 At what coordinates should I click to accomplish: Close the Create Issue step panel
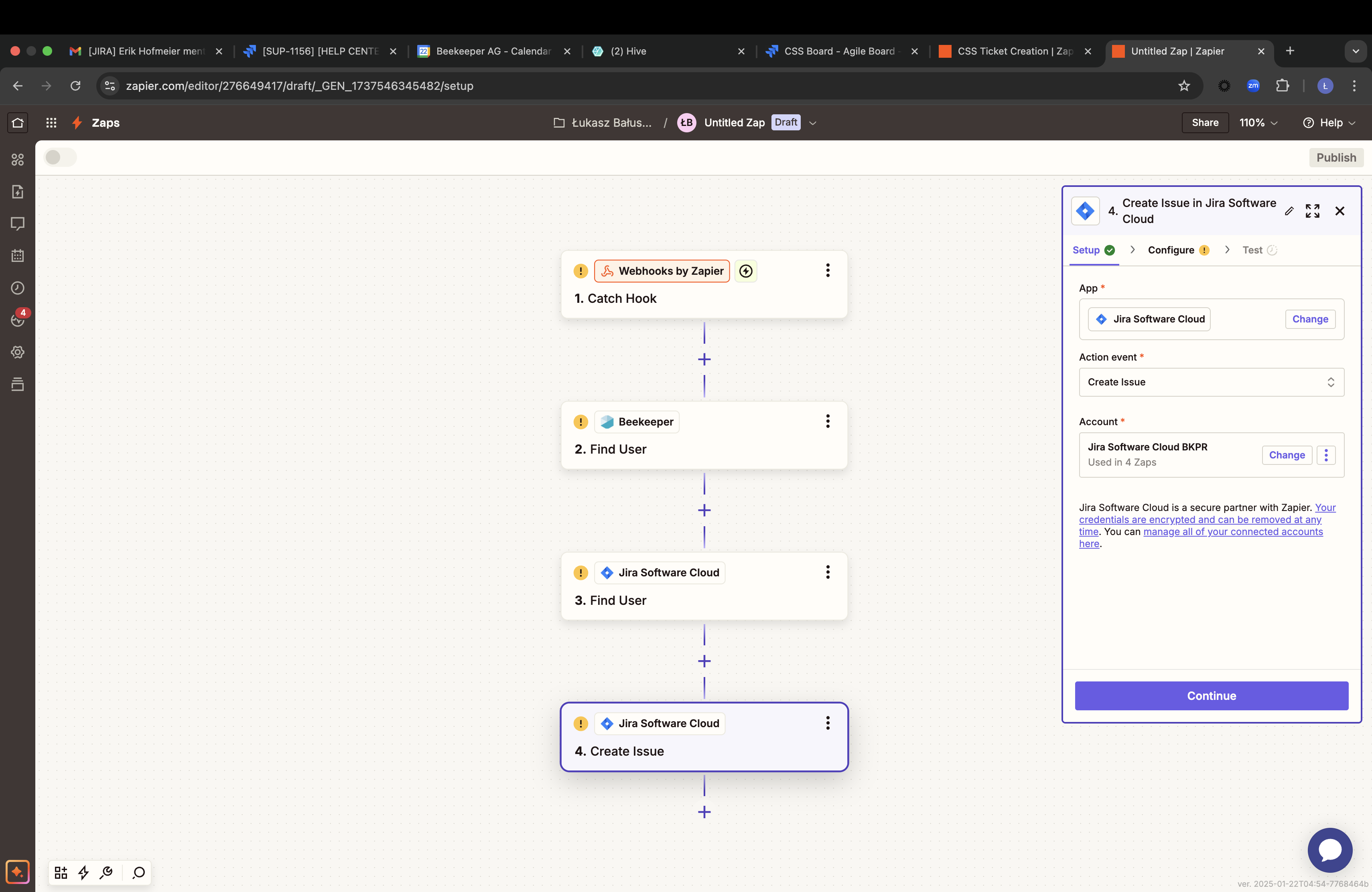(x=1340, y=211)
